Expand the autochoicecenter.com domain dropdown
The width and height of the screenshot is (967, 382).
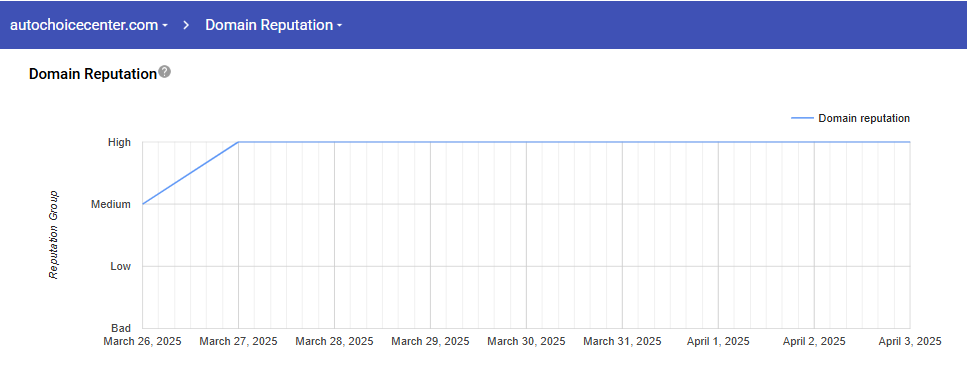tap(89, 25)
